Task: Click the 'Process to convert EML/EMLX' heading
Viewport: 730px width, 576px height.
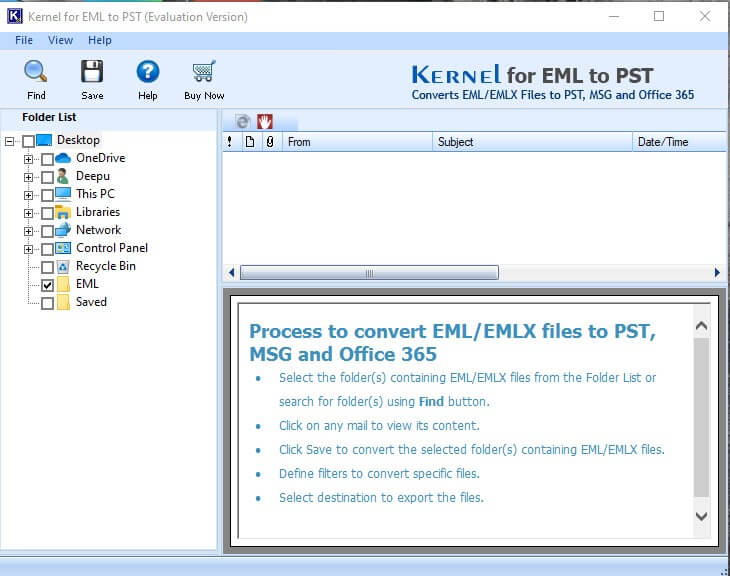Action: pos(453,343)
